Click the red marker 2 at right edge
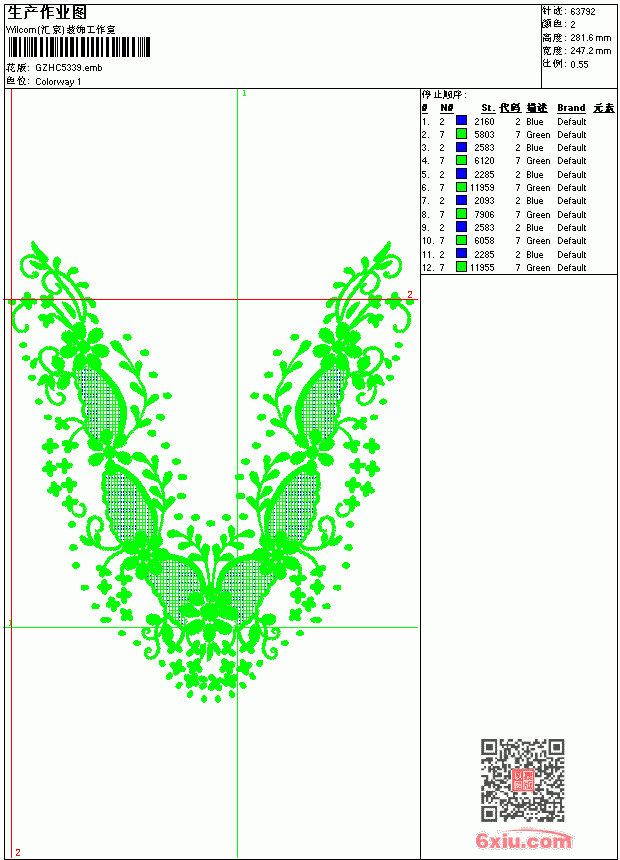Viewport: 620px width, 860px height. 409,295
